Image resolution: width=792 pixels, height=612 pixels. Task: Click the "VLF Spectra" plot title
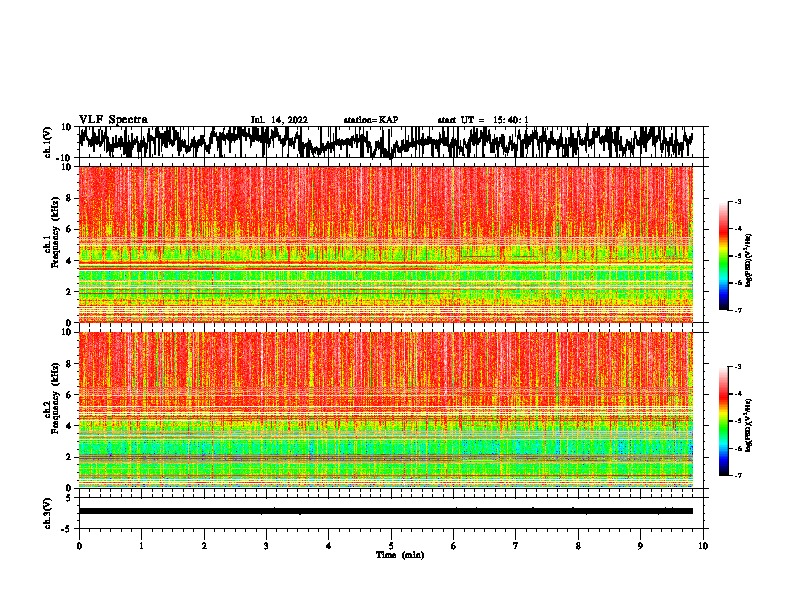pyautogui.click(x=113, y=120)
